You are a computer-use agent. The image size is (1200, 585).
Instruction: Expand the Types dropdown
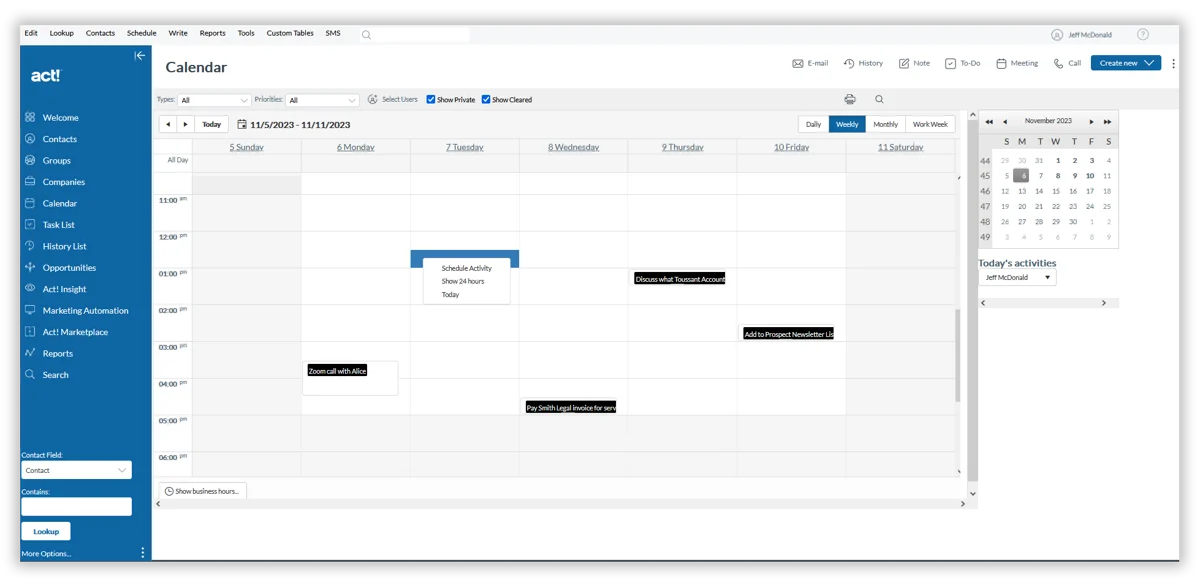(x=215, y=100)
